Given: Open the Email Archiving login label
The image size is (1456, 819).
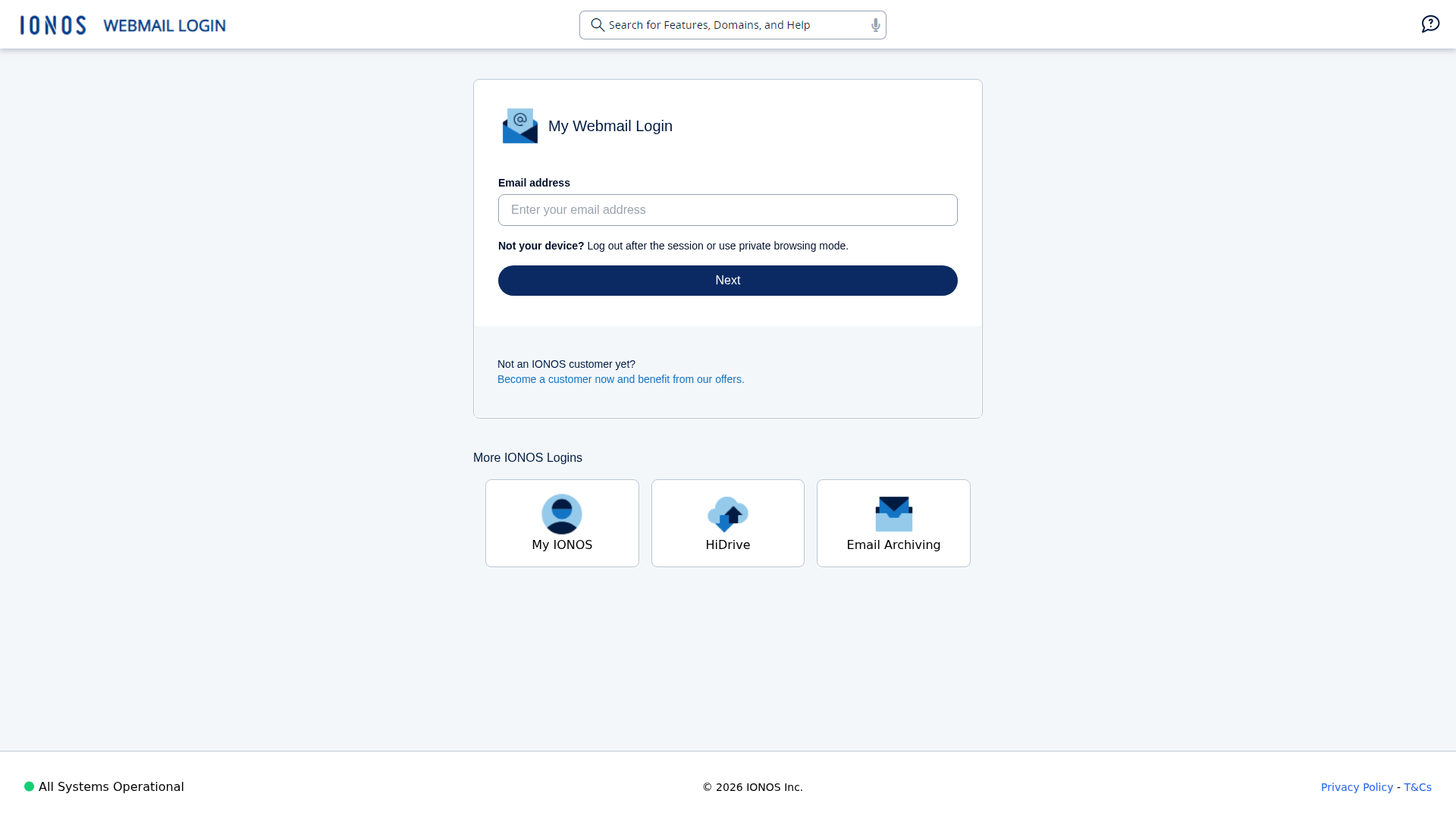Looking at the screenshot, I should (893, 545).
